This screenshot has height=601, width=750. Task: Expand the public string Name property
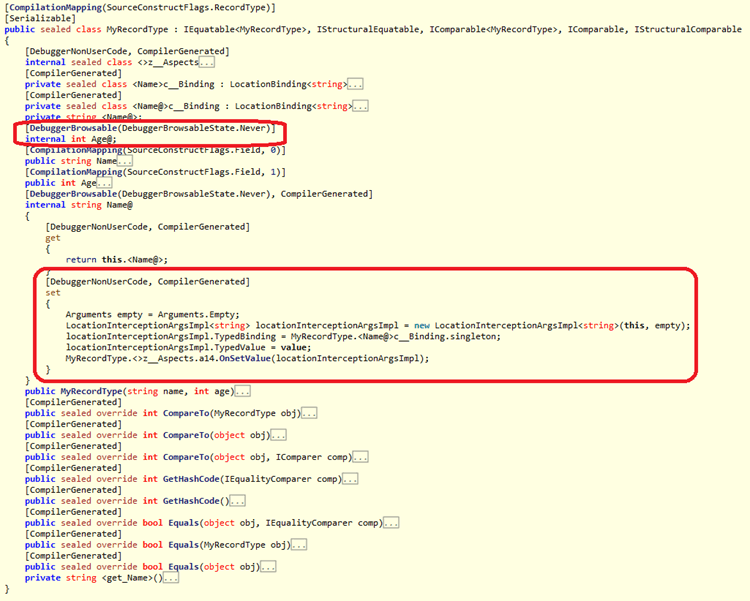pos(124,161)
